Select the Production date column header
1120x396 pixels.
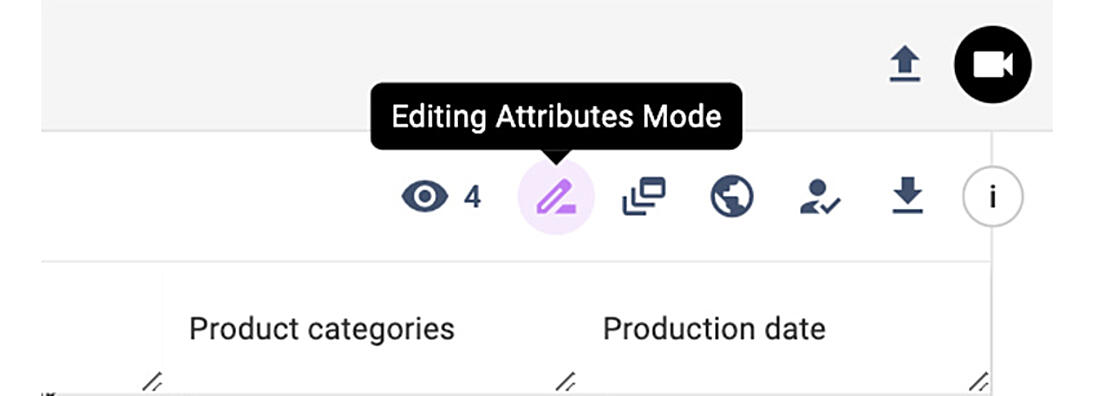point(714,329)
